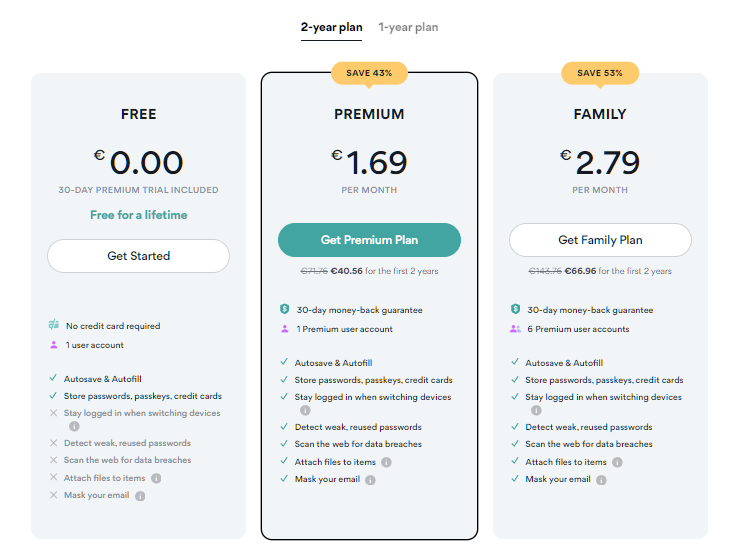Click info icon under Stay logged in, Free

pos(74,426)
